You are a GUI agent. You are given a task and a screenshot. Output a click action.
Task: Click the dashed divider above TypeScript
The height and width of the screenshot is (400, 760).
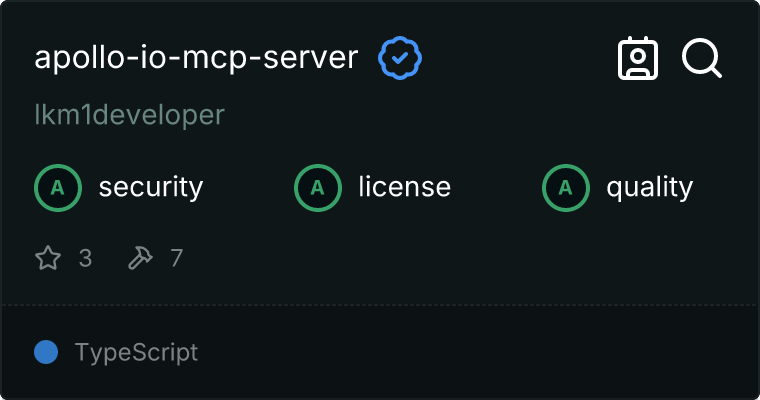(x=380, y=305)
